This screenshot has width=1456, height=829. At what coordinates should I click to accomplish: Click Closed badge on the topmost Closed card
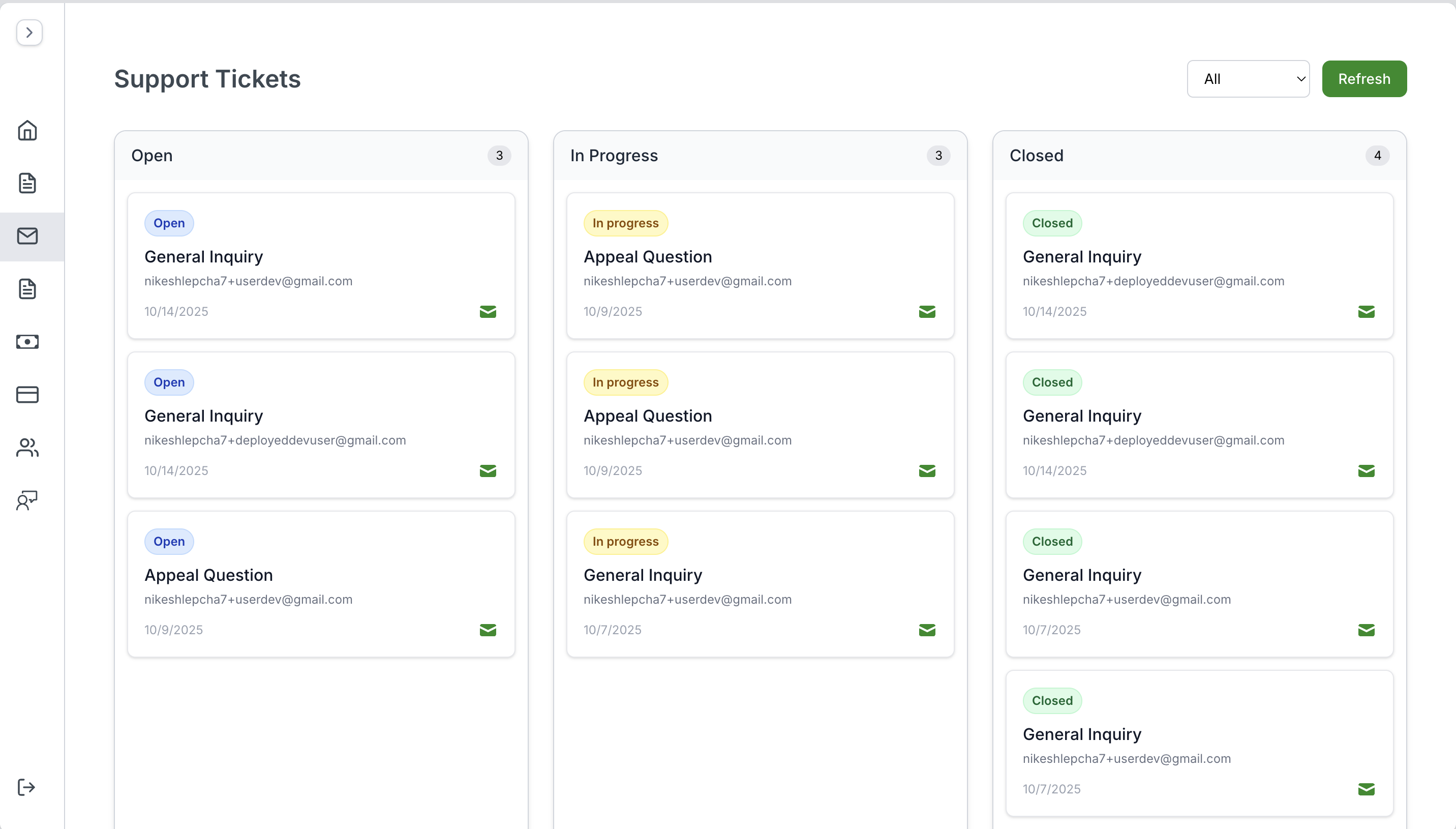1052,223
